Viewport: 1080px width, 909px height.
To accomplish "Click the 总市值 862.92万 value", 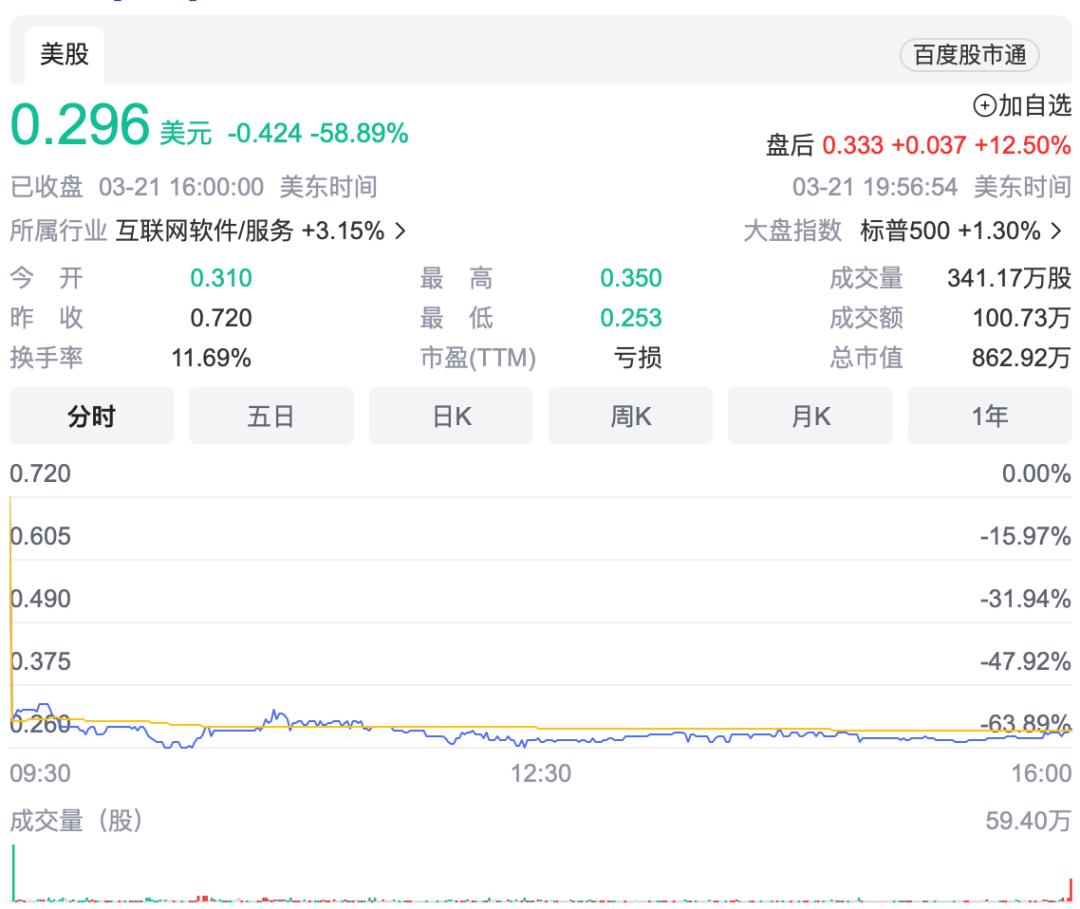I will 1021,358.
